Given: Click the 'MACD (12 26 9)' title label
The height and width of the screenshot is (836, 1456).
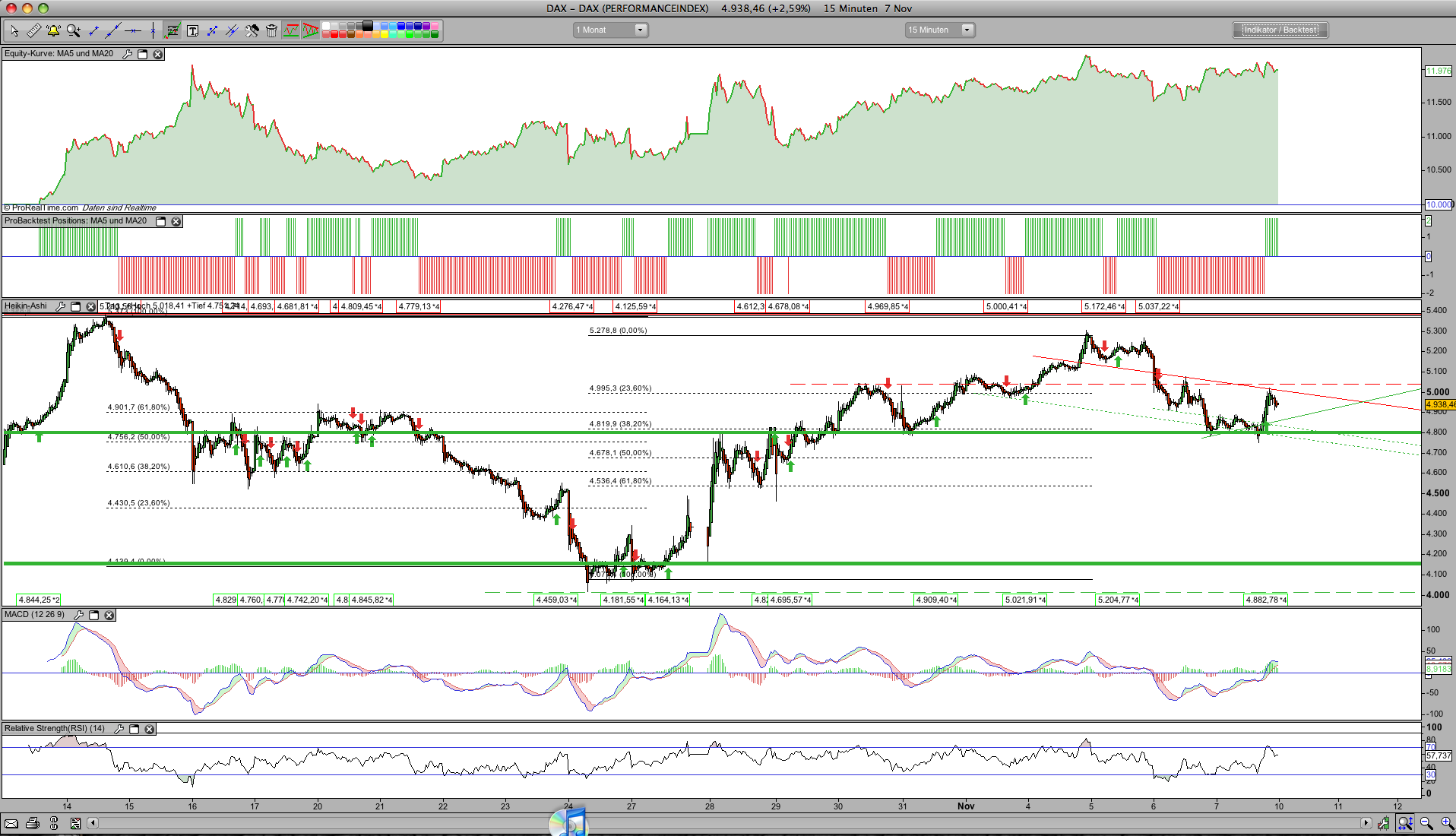Looking at the screenshot, I should click(35, 615).
